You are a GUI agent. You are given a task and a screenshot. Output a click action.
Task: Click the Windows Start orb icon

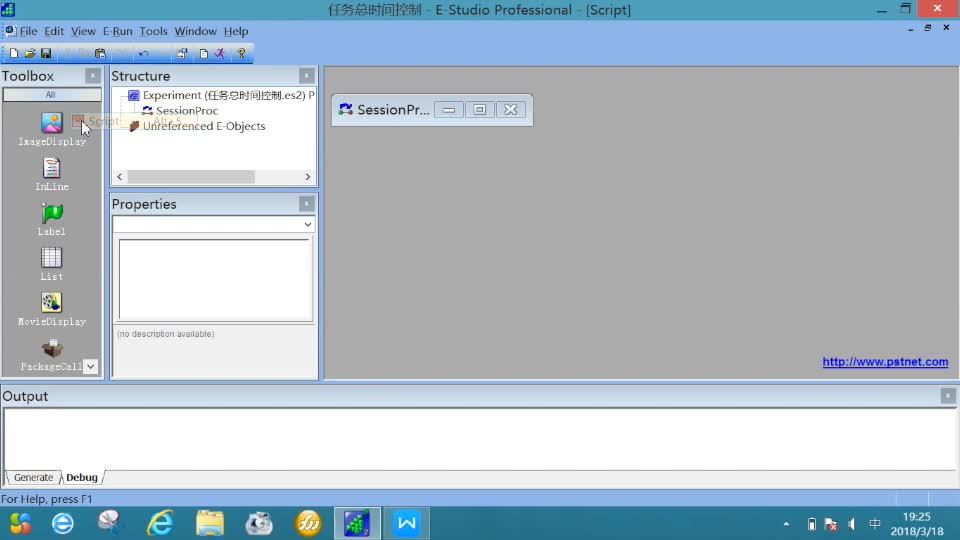20,523
